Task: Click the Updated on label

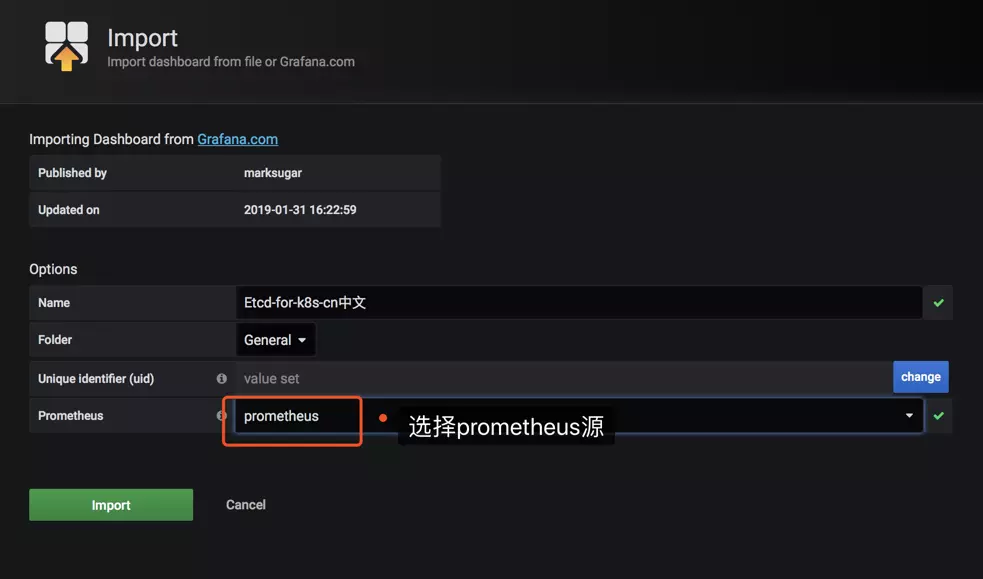Action: (x=68, y=210)
